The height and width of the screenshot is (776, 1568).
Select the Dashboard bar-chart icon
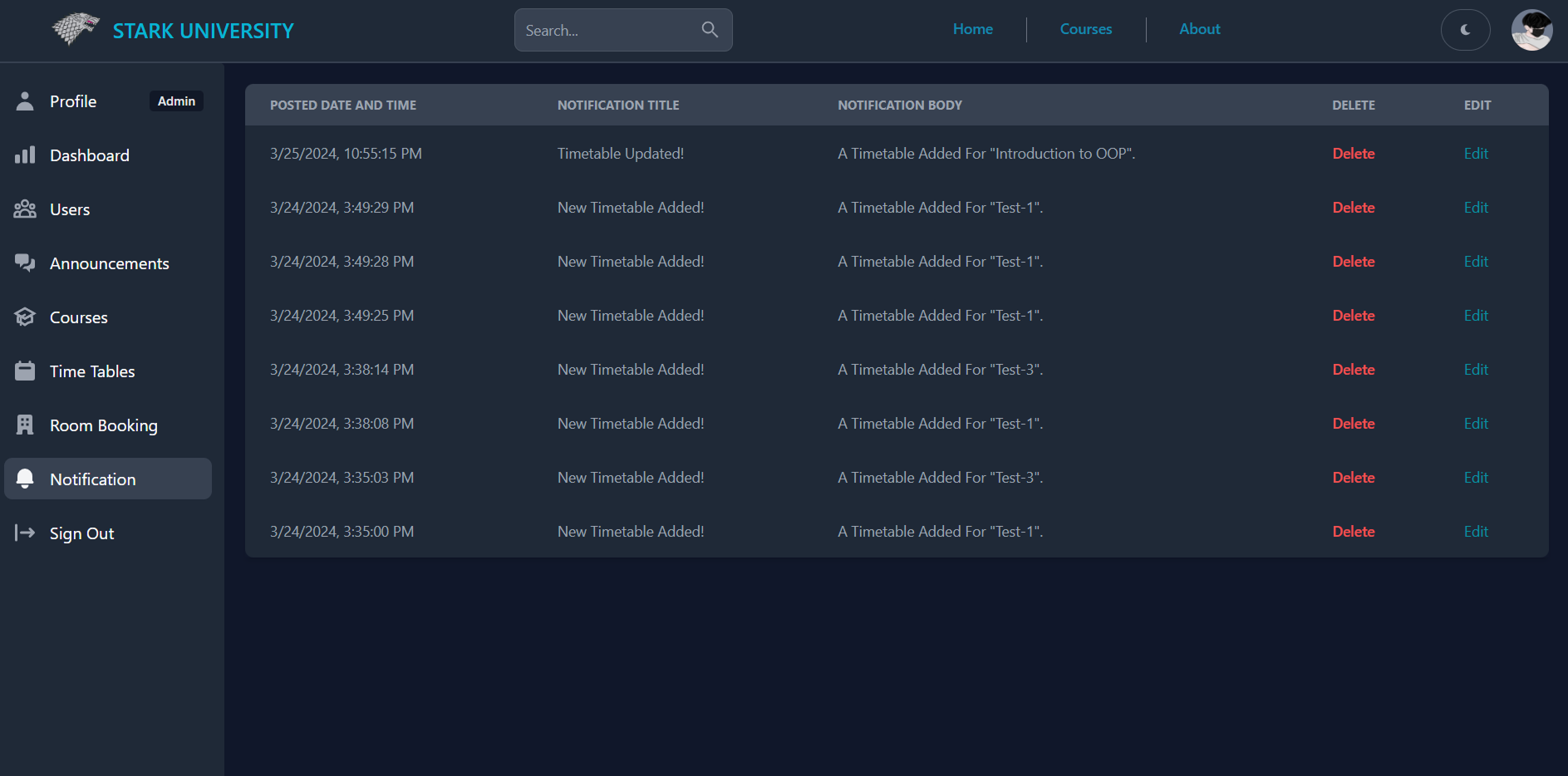click(25, 155)
